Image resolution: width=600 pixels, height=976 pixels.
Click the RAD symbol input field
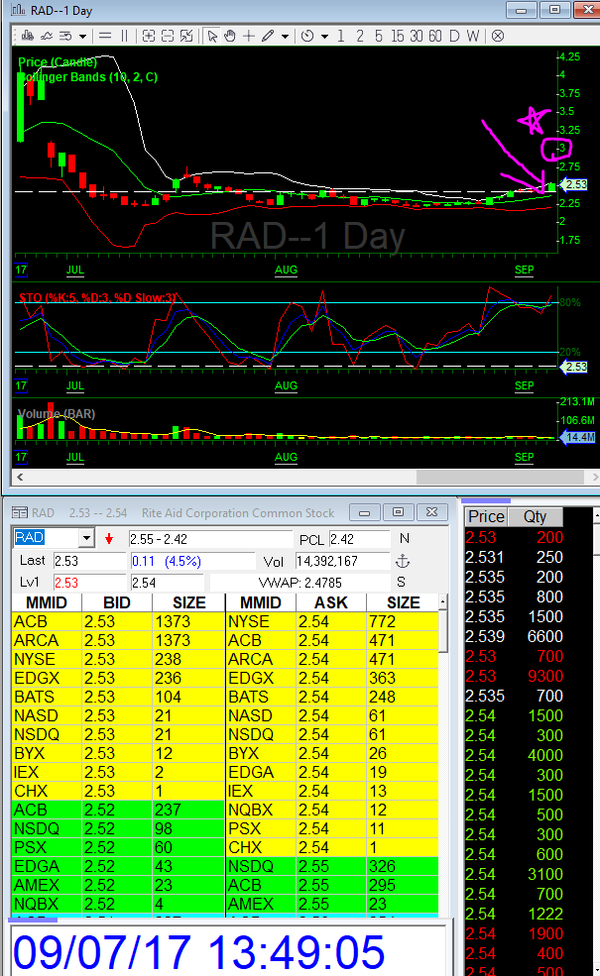[x=46, y=539]
